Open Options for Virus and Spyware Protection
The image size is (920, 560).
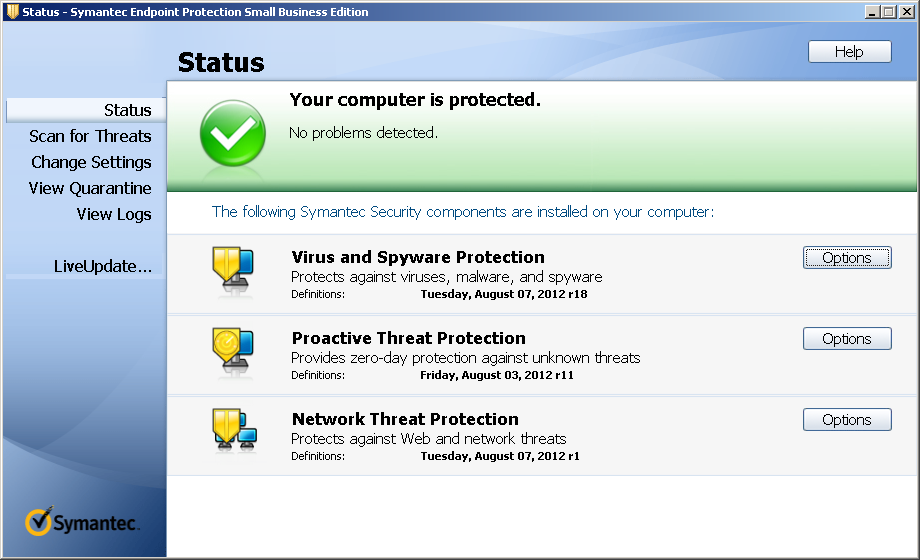(846, 258)
